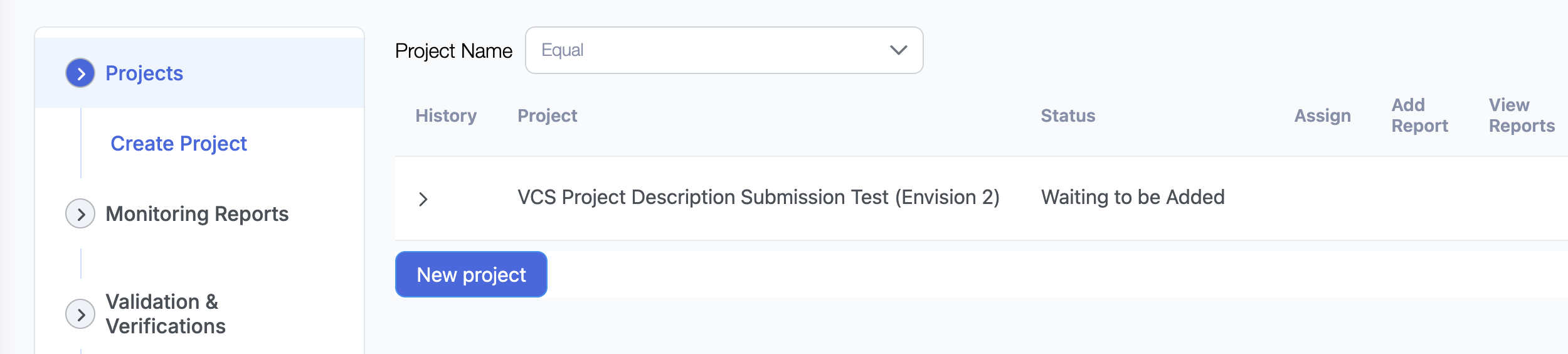Image resolution: width=1568 pixels, height=354 pixels.
Task: Open the Create Project link
Action: click(x=179, y=144)
